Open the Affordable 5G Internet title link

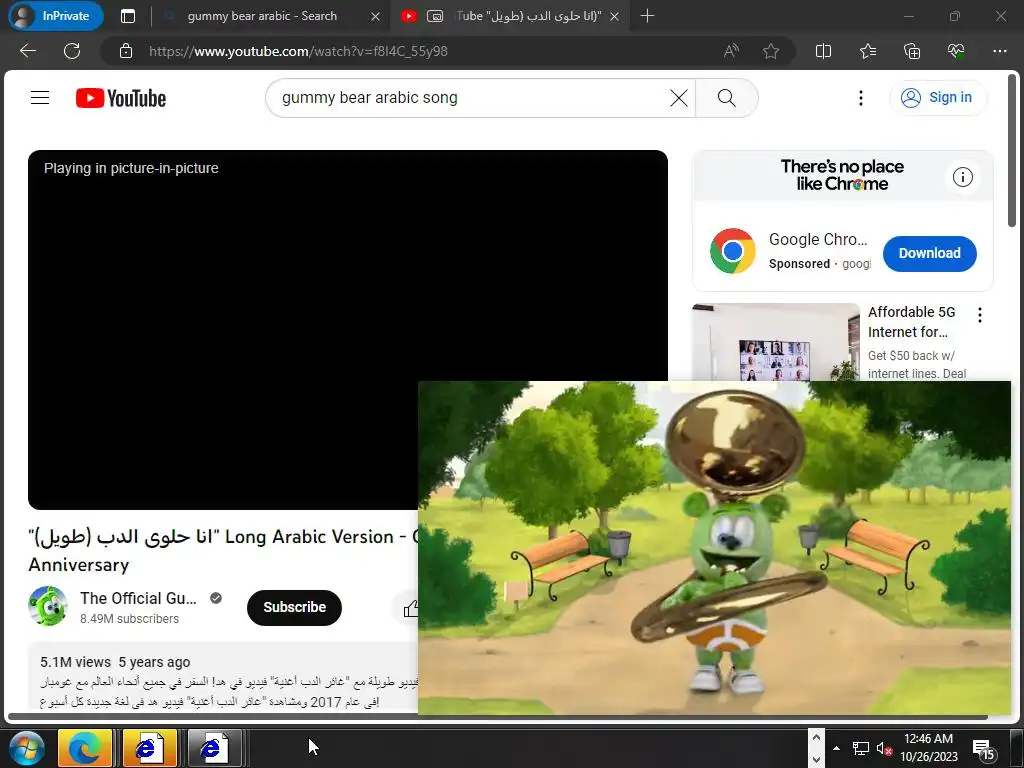point(911,322)
